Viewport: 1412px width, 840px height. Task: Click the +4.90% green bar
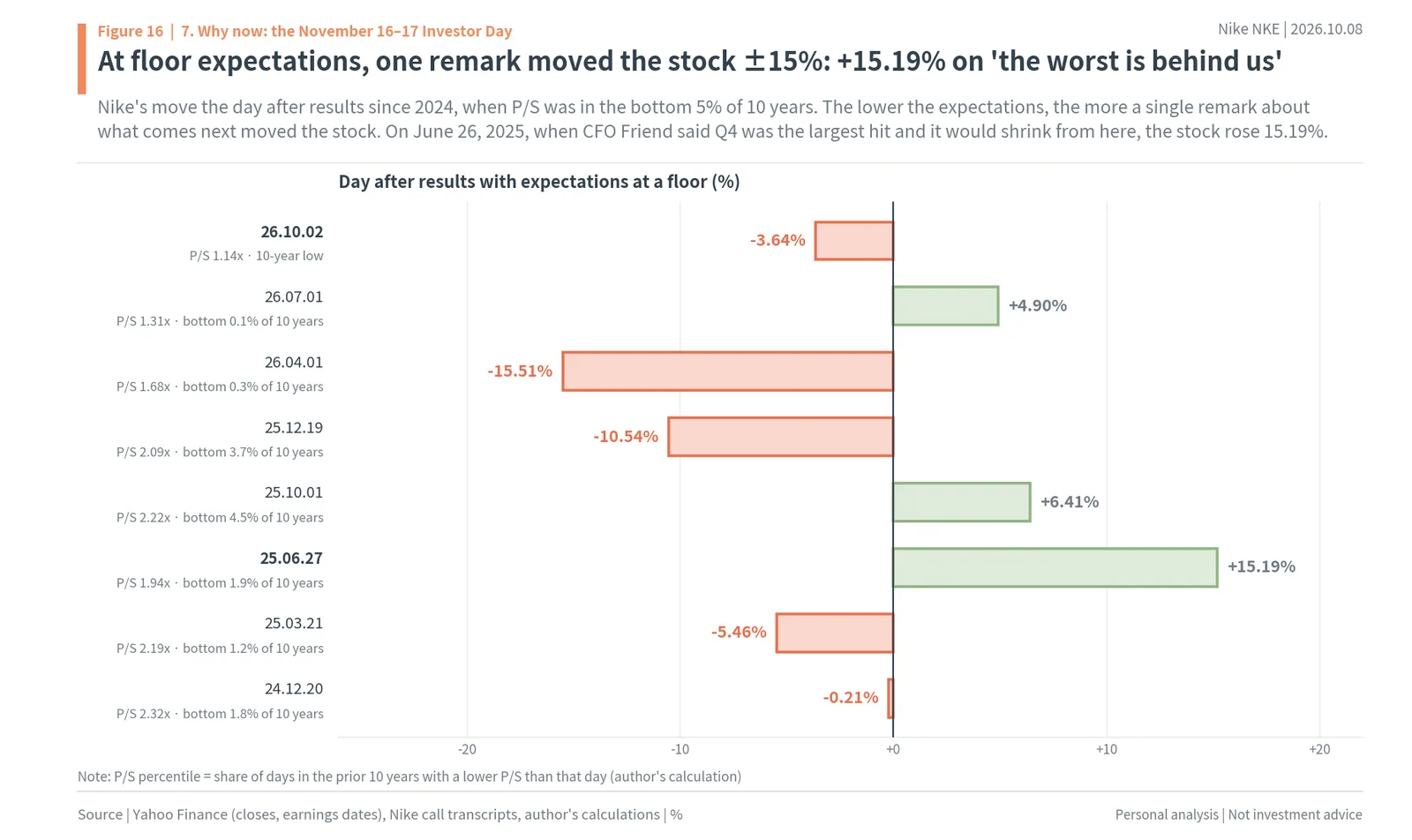tap(945, 306)
